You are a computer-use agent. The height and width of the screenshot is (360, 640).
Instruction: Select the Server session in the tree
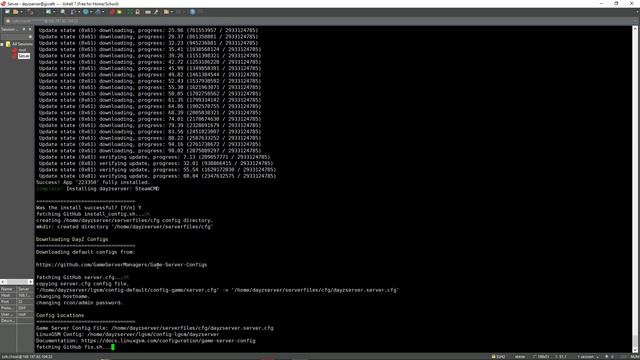(x=24, y=56)
